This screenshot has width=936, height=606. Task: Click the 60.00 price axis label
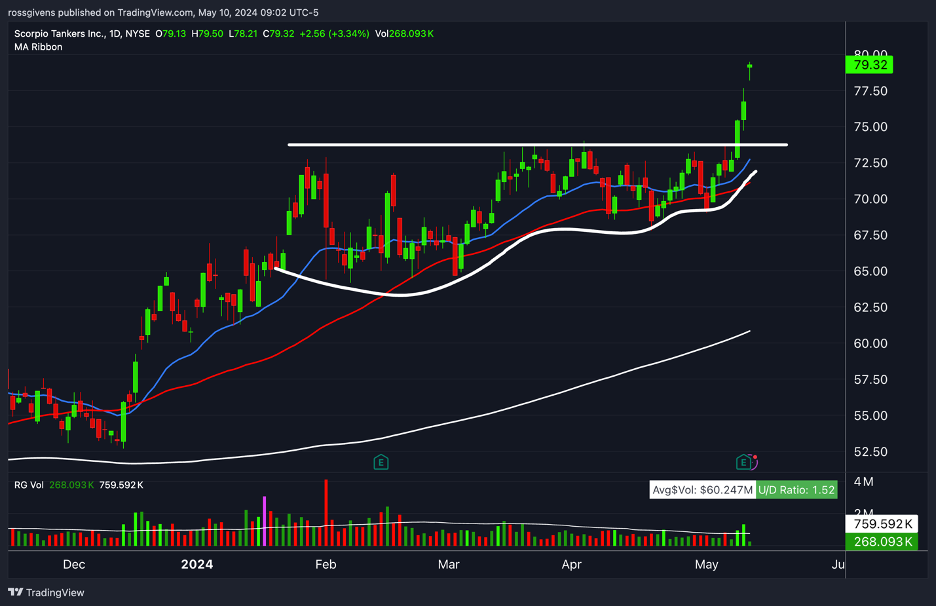click(x=870, y=343)
